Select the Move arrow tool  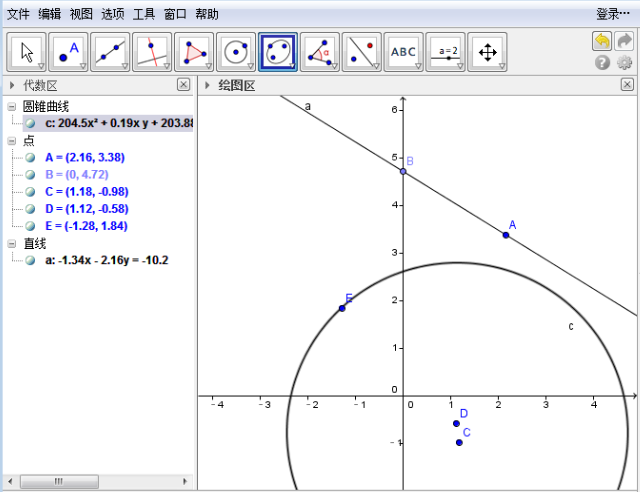(x=26, y=52)
